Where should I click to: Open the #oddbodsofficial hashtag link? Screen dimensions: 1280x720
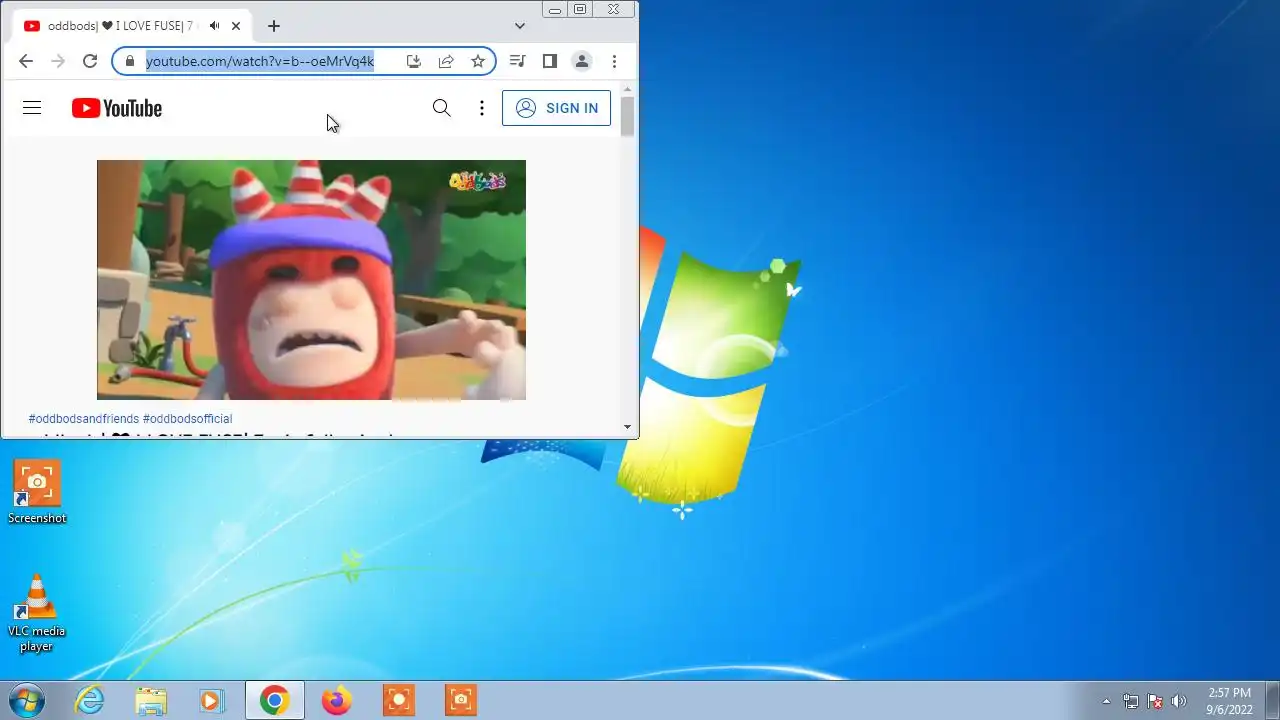tap(187, 419)
